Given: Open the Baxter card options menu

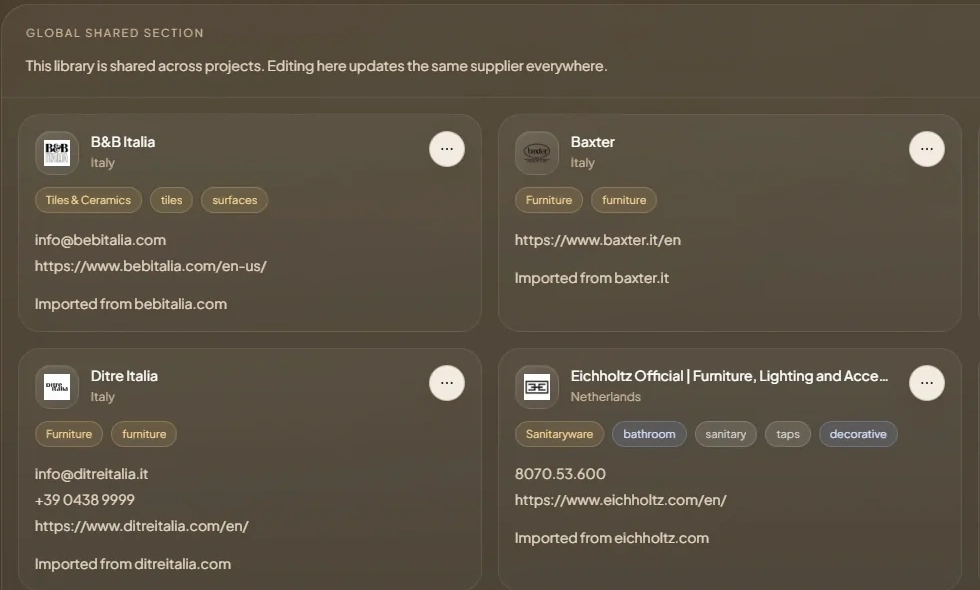Looking at the screenshot, I should click(927, 149).
